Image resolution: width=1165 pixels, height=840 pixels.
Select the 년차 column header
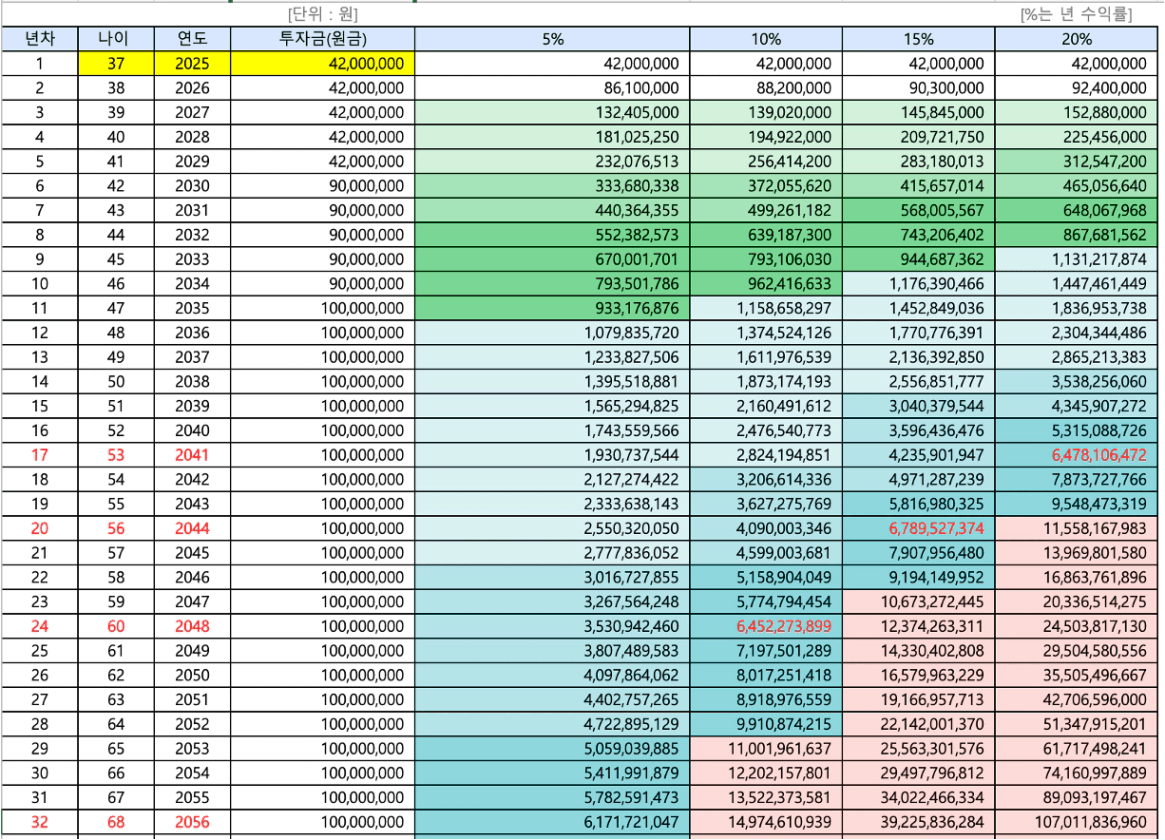[39, 39]
